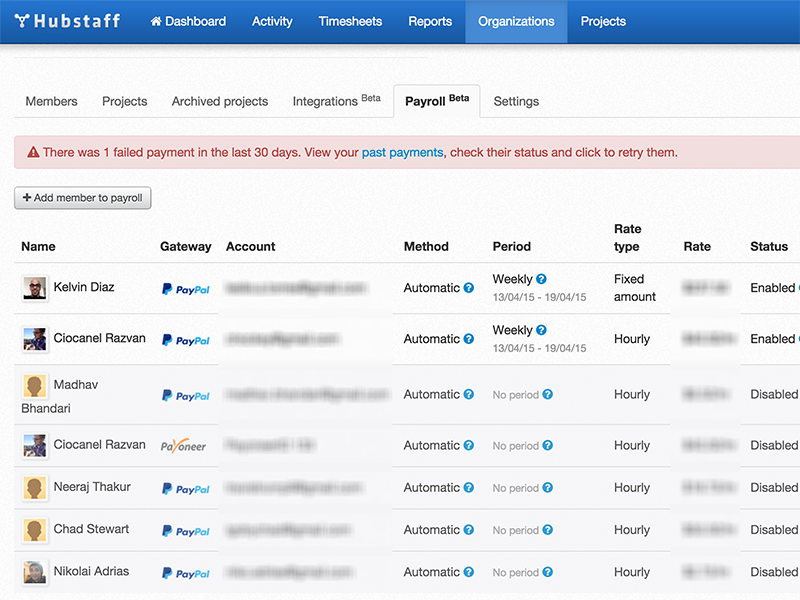
Task: Click PayPal gateway icon for Chad Stewart
Action: 185,531
